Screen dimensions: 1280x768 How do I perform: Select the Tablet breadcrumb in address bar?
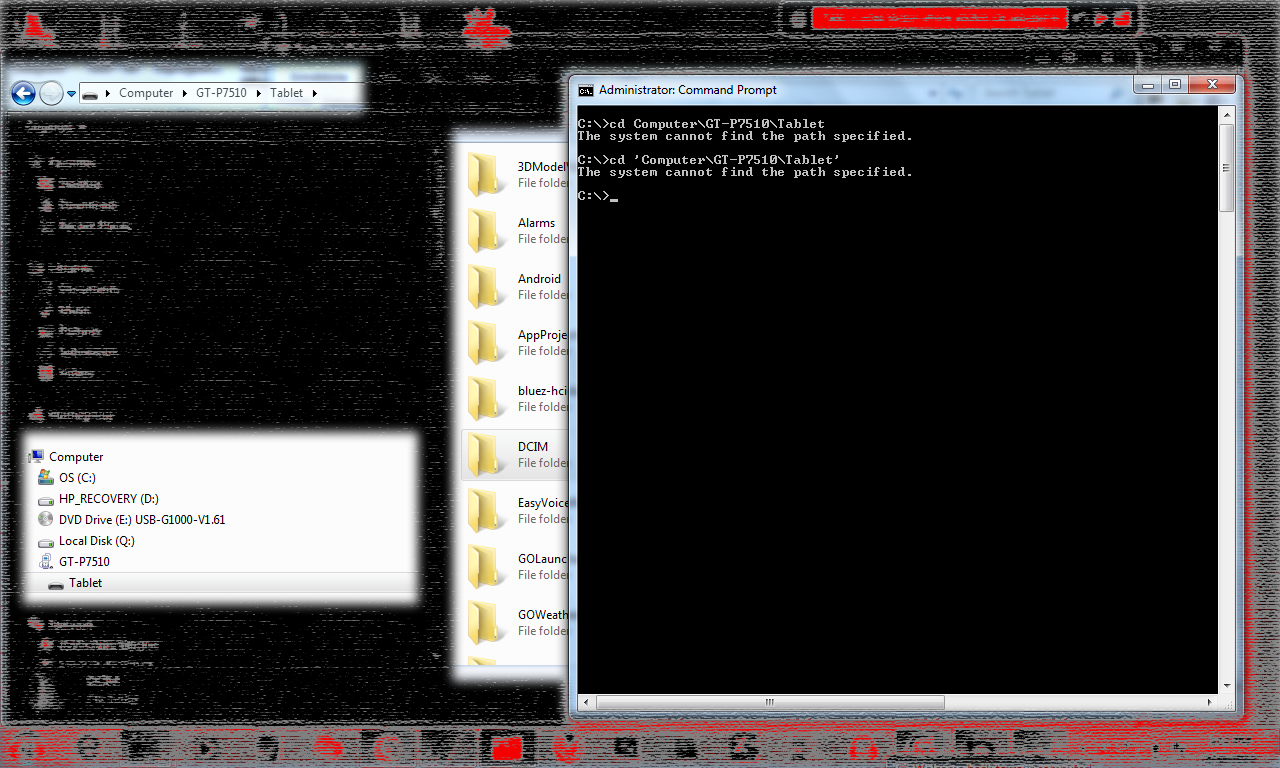tap(287, 93)
